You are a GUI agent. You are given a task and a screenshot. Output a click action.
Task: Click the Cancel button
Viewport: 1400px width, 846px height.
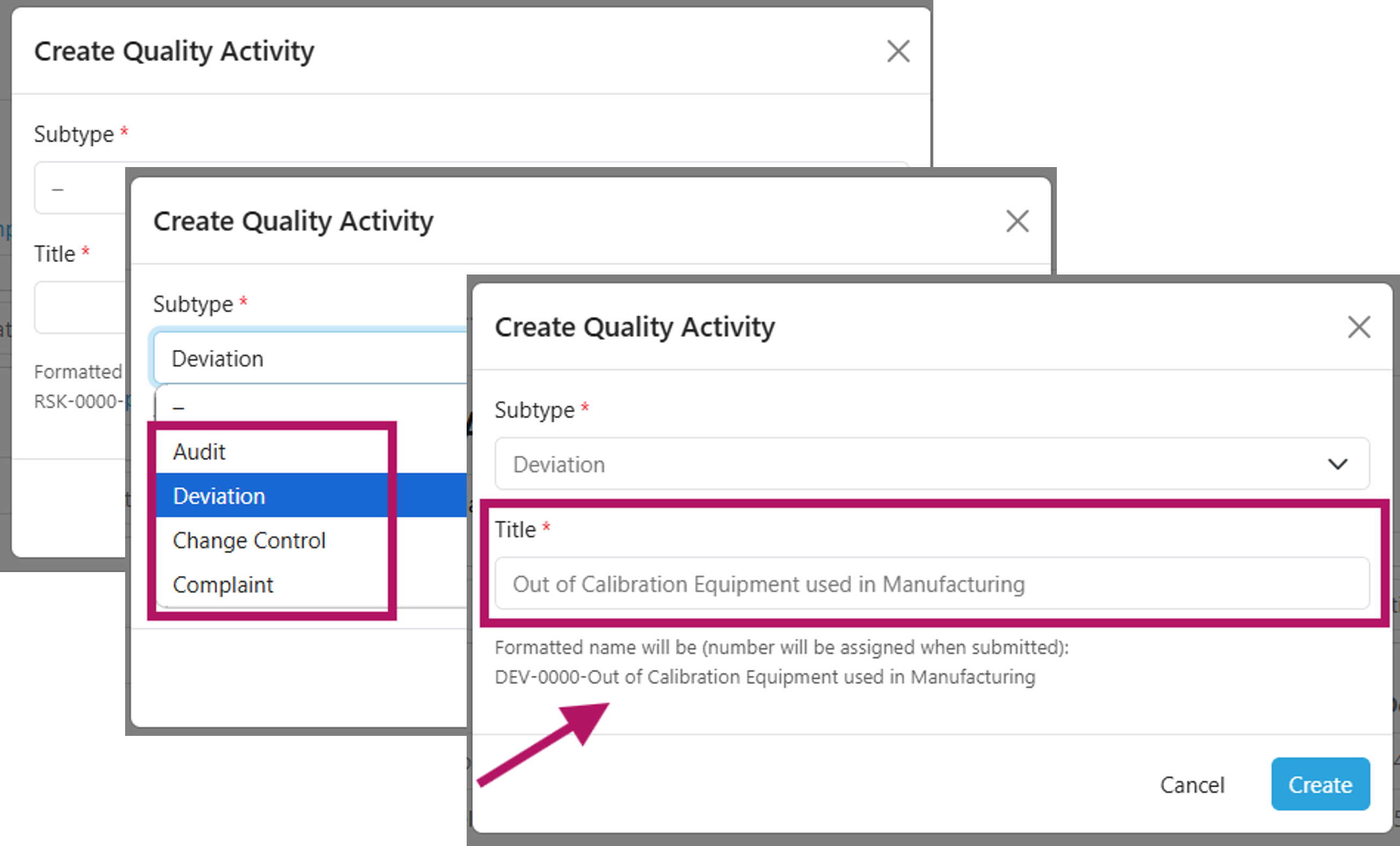tap(1193, 785)
